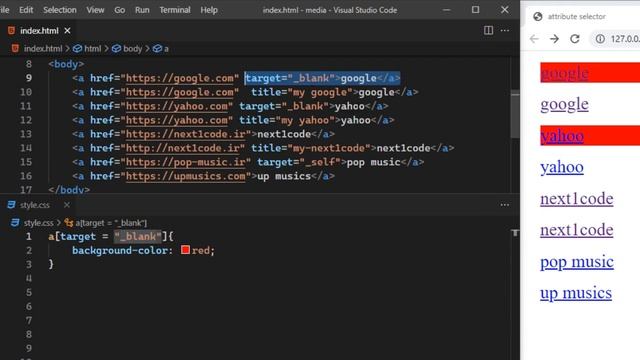Click the http://next1code.ir URL in line 14
This screenshot has height=360, width=640.
[182, 148]
